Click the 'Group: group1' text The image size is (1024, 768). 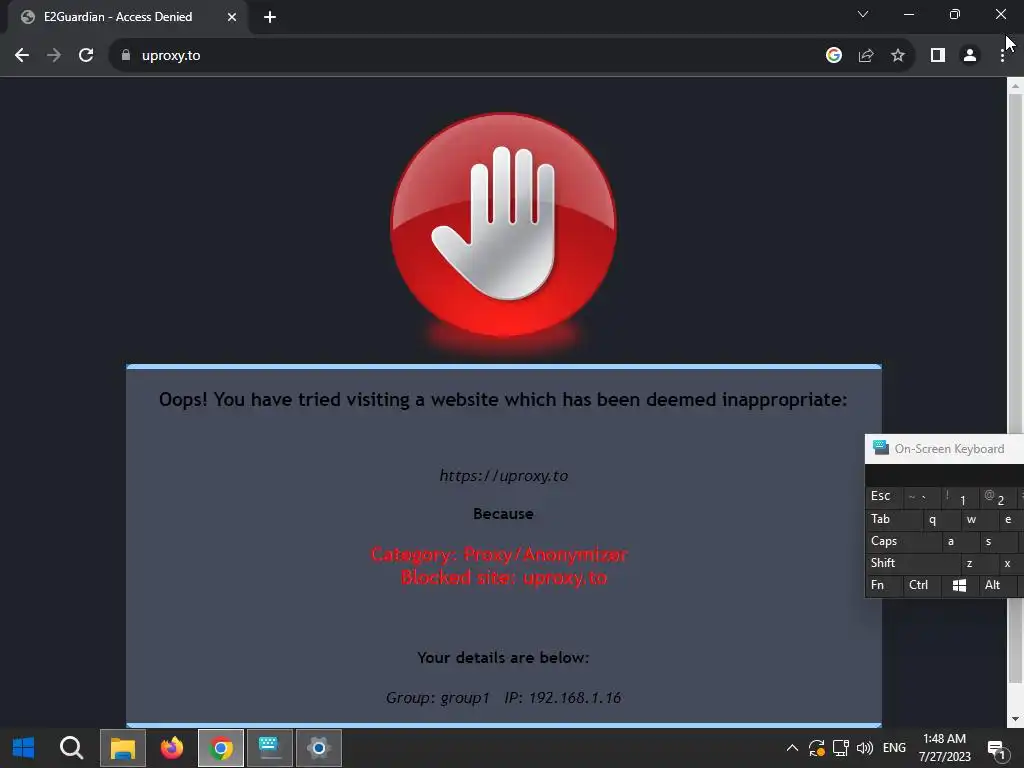coord(438,698)
